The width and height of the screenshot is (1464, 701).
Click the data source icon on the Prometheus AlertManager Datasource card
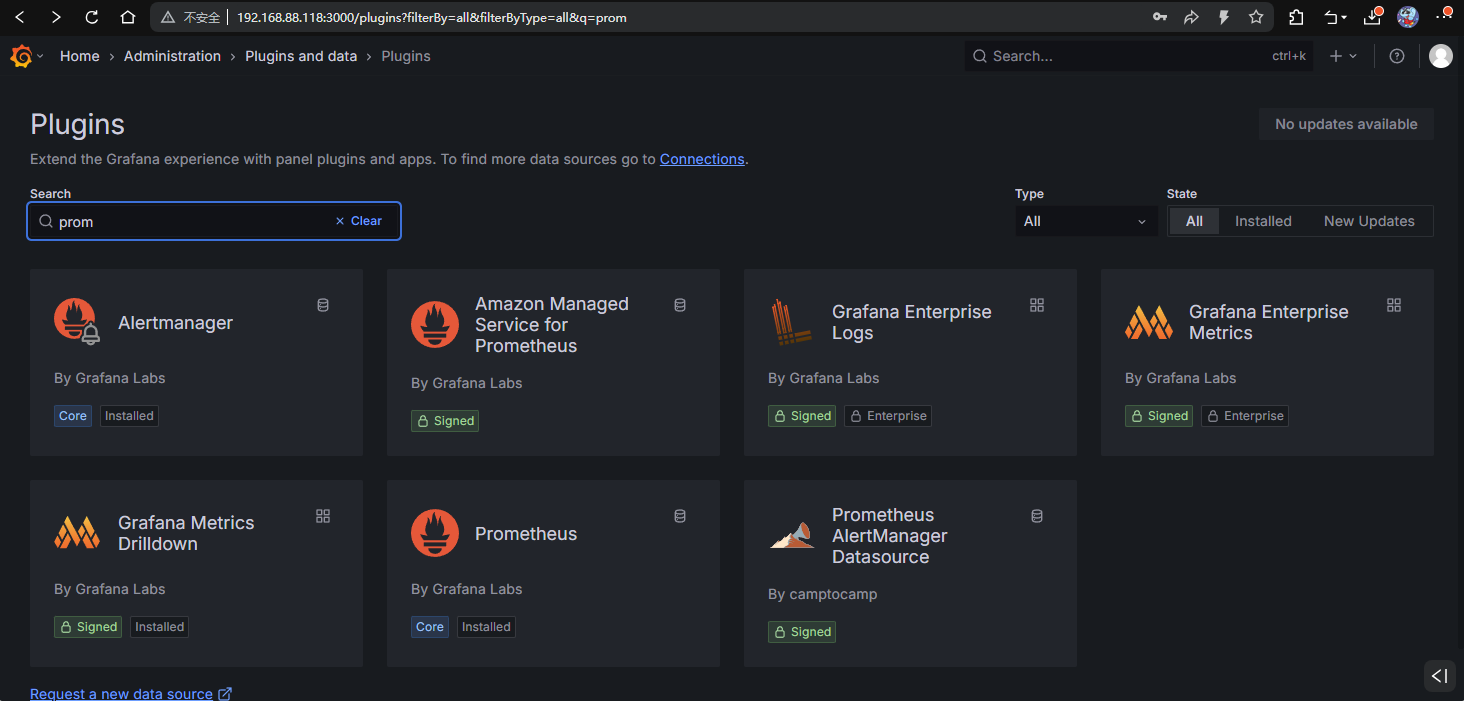(x=1037, y=516)
